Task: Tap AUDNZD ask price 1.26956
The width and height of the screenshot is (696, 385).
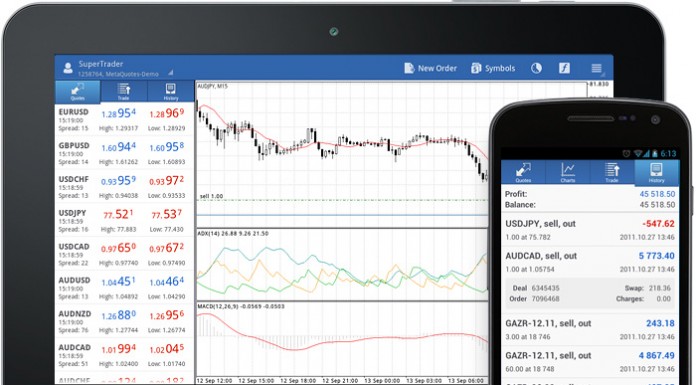Action: pos(166,315)
